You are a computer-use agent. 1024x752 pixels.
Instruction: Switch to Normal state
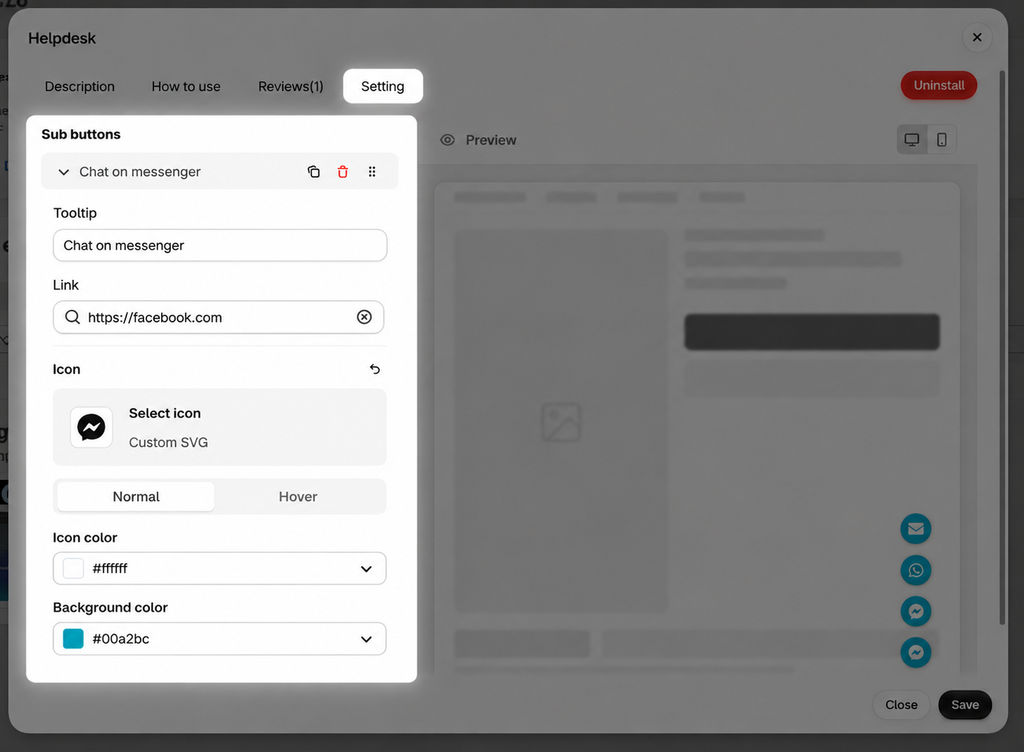point(136,497)
